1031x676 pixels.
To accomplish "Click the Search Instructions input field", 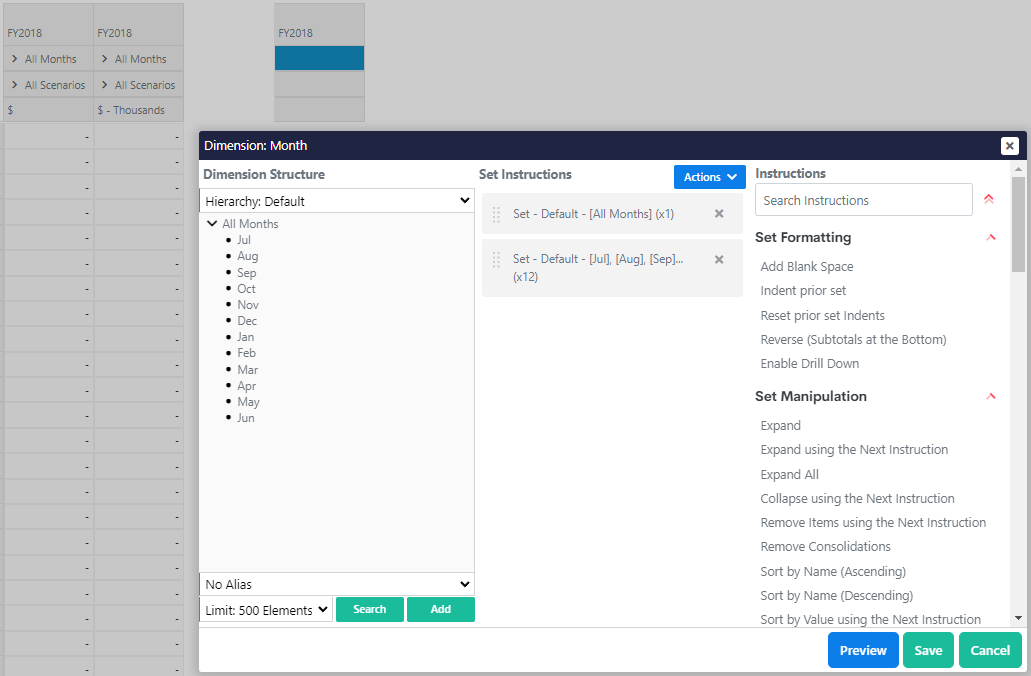I will [864, 200].
